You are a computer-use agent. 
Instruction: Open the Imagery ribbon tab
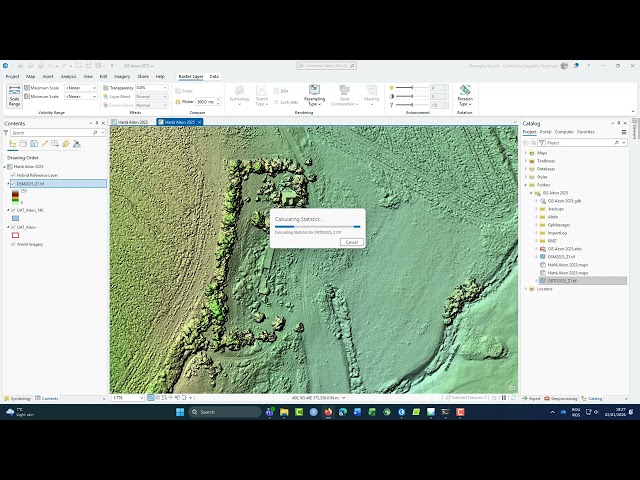(122, 76)
